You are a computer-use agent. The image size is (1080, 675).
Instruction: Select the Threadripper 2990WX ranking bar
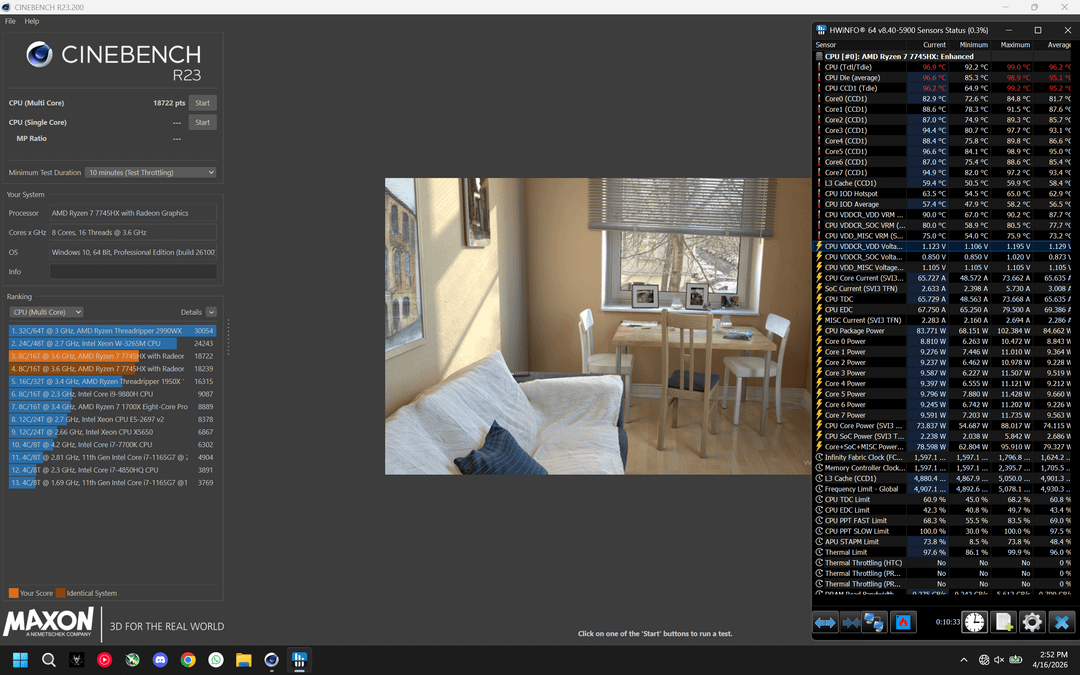point(112,331)
